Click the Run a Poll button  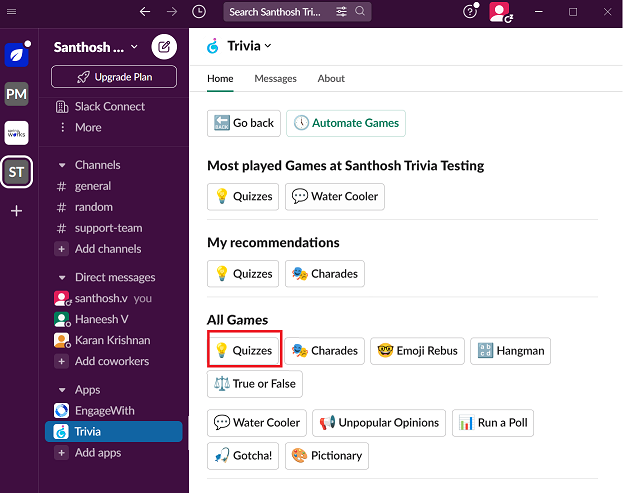click(493, 423)
